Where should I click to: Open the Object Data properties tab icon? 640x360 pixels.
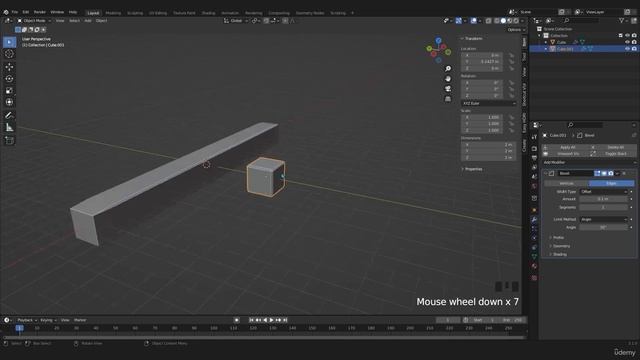point(534,256)
